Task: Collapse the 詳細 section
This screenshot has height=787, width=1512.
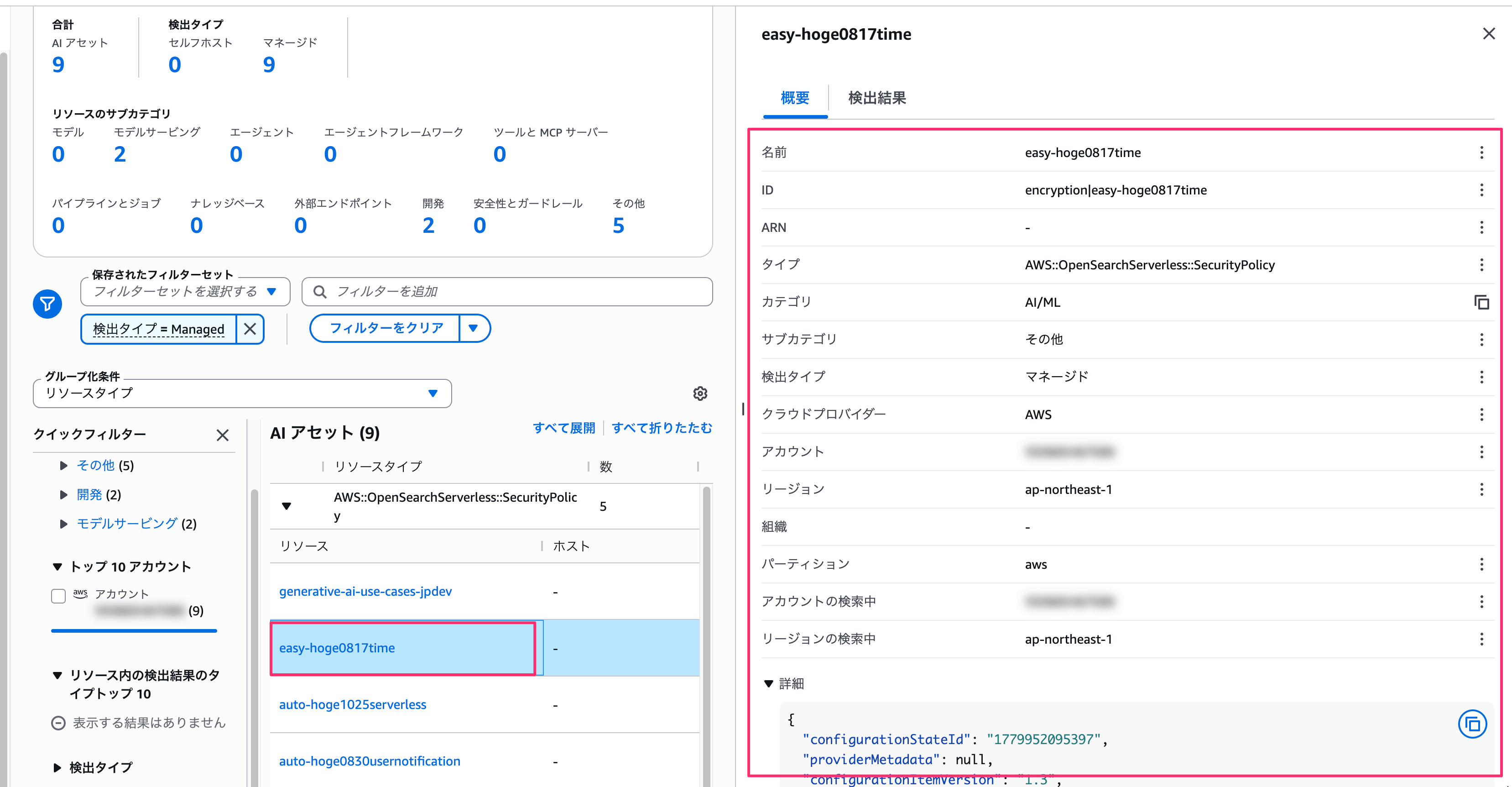Action: tap(768, 684)
